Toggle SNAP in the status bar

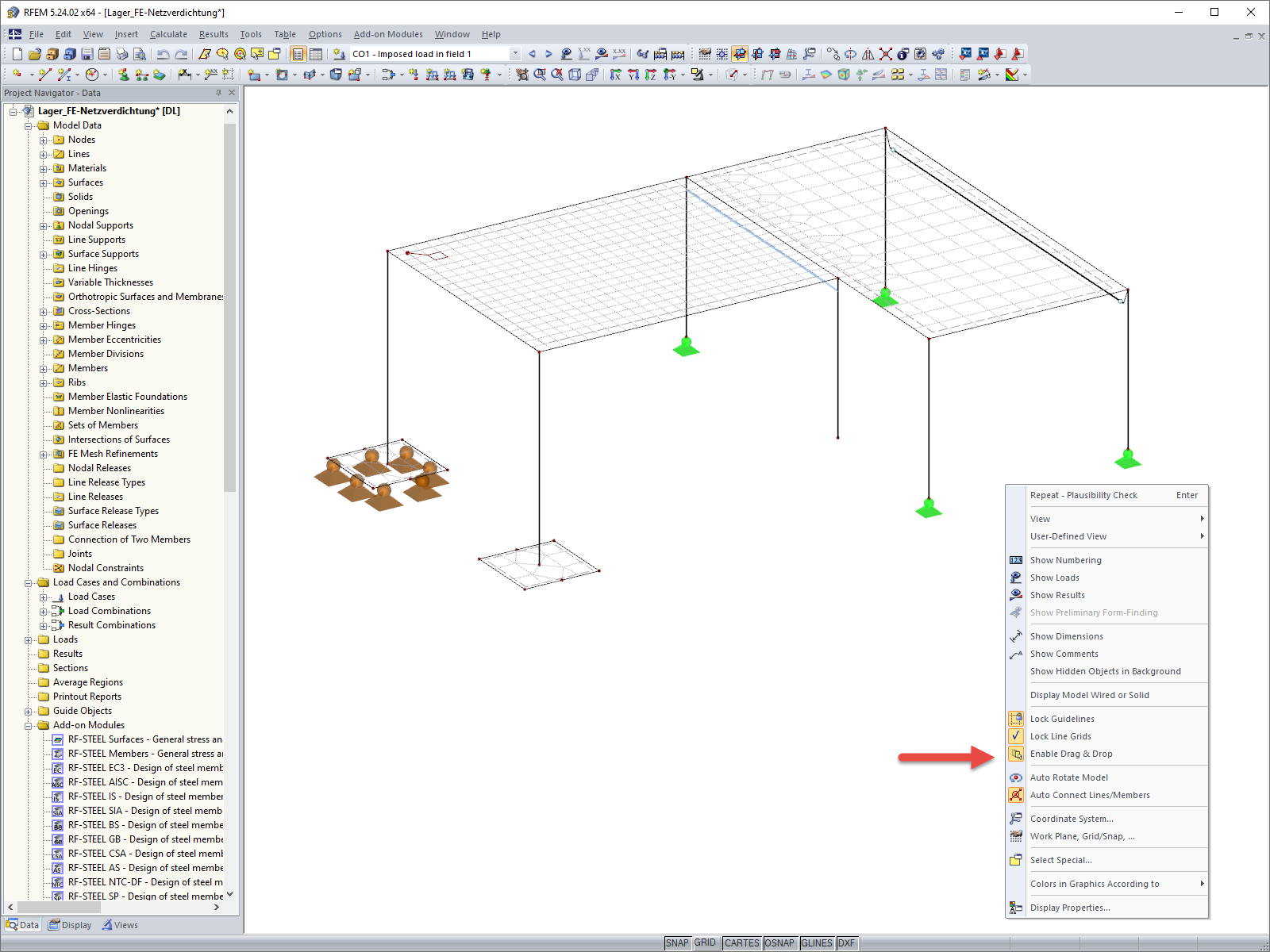(x=677, y=943)
